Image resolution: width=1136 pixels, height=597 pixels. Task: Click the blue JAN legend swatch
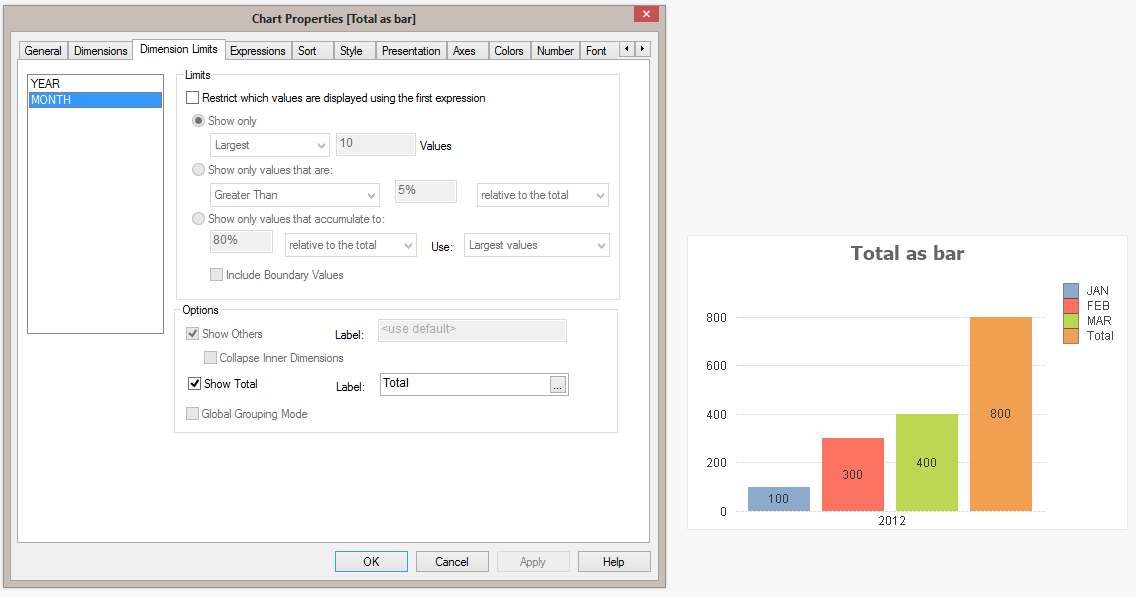click(1071, 291)
